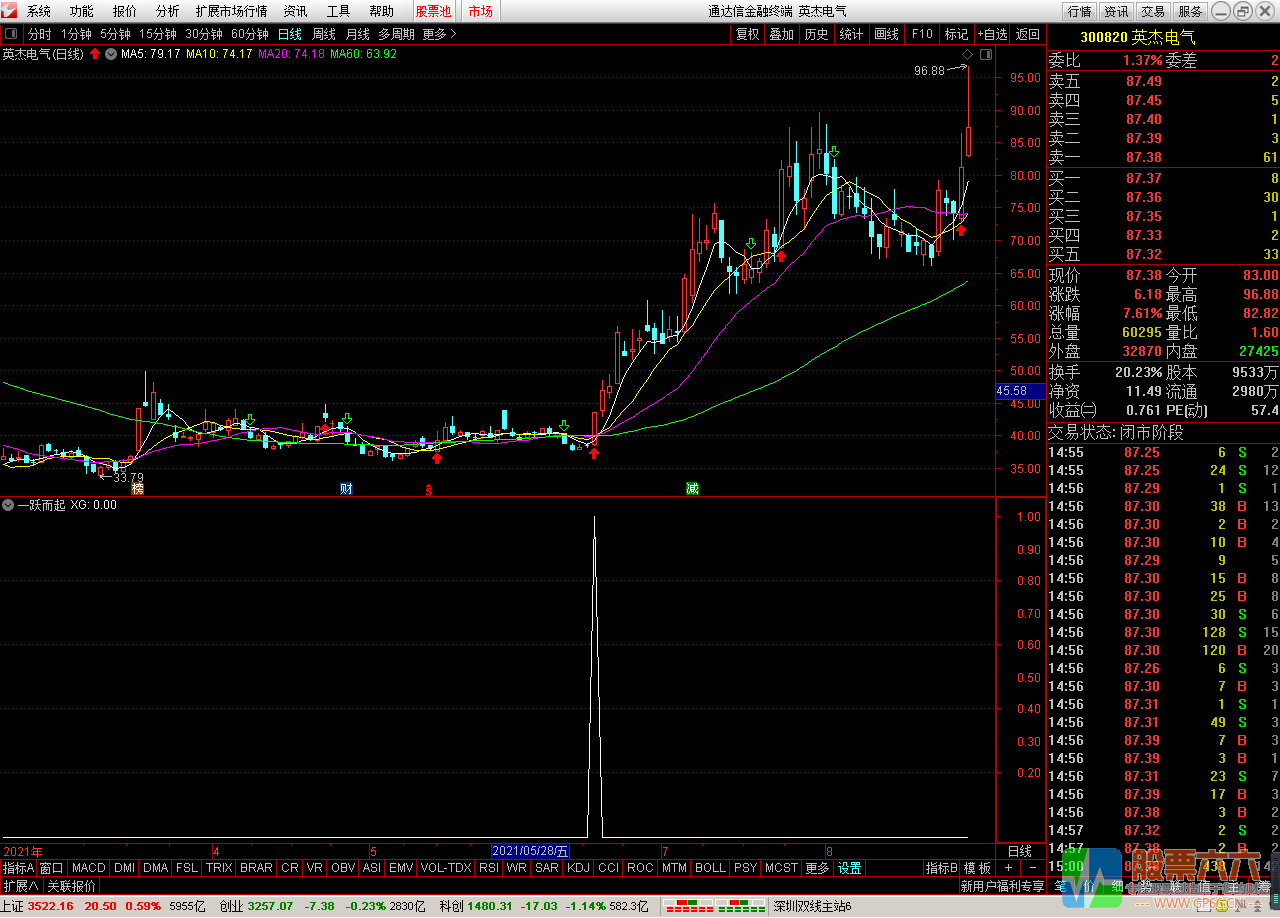Viewport: 1280px width, 918px height.
Task: Toggle the left side panel icon beside 分时
Action: coord(13,34)
